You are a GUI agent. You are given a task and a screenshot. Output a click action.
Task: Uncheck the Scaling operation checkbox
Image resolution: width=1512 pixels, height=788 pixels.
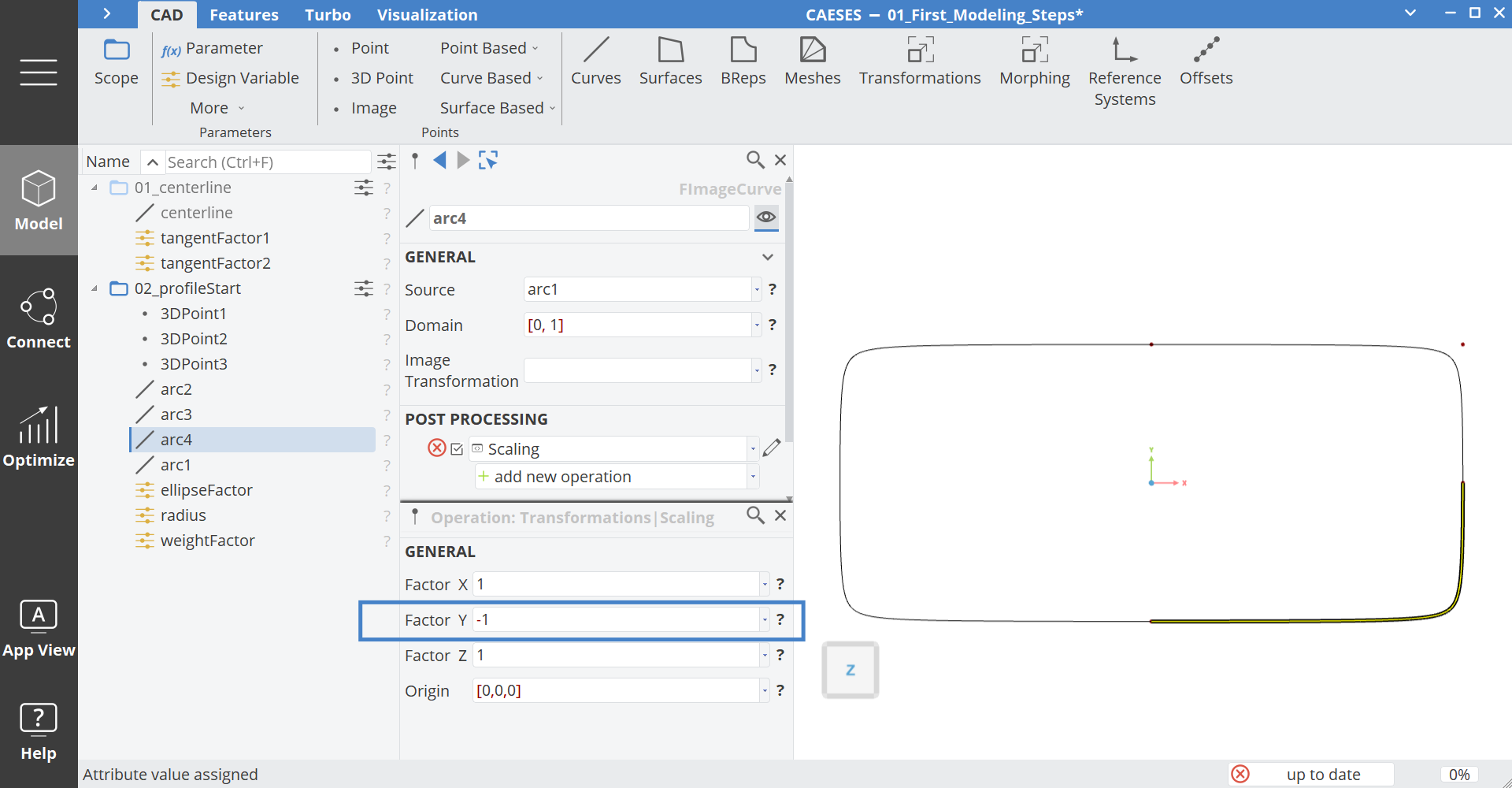457,448
